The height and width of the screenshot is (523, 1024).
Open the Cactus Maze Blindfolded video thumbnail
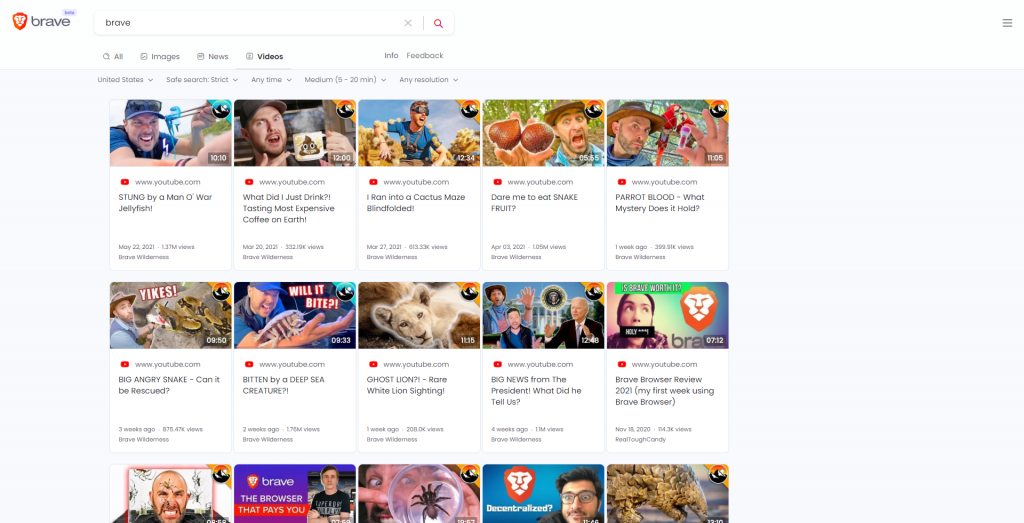coord(418,133)
